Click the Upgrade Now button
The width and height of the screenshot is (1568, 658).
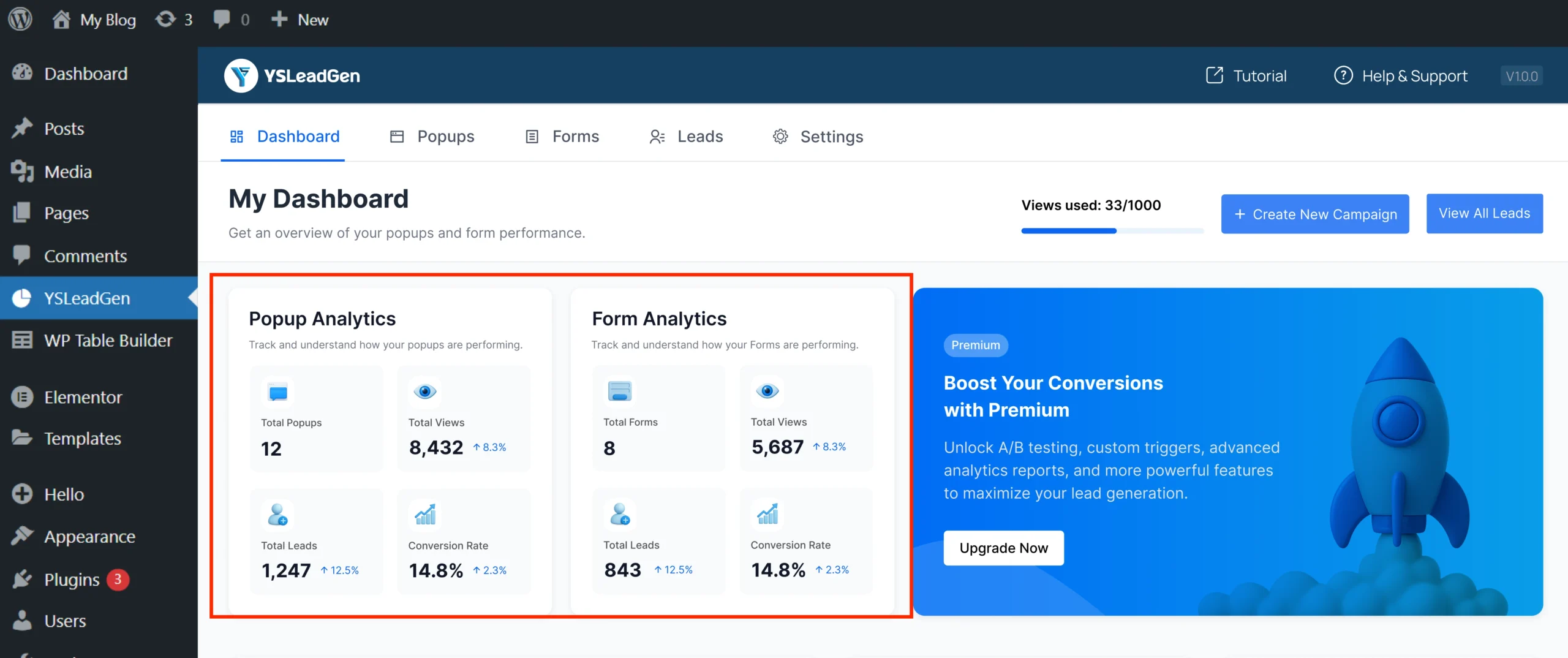[x=1003, y=548]
